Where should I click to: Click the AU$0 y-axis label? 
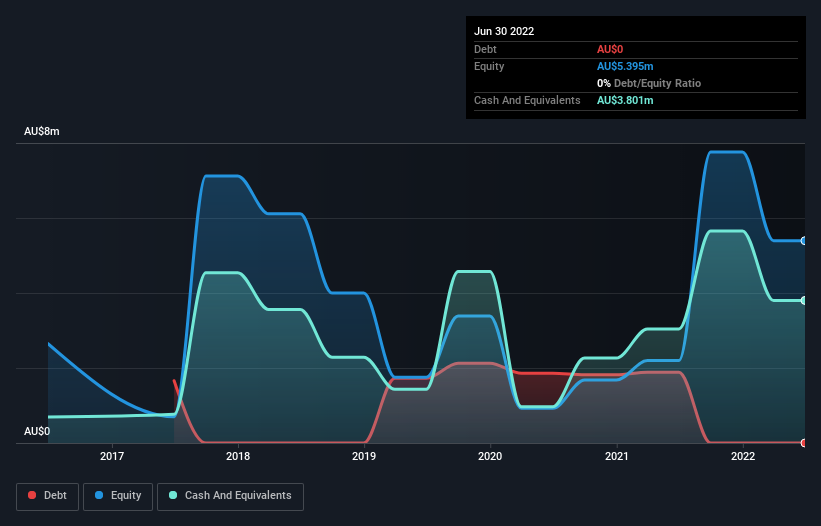point(37,431)
